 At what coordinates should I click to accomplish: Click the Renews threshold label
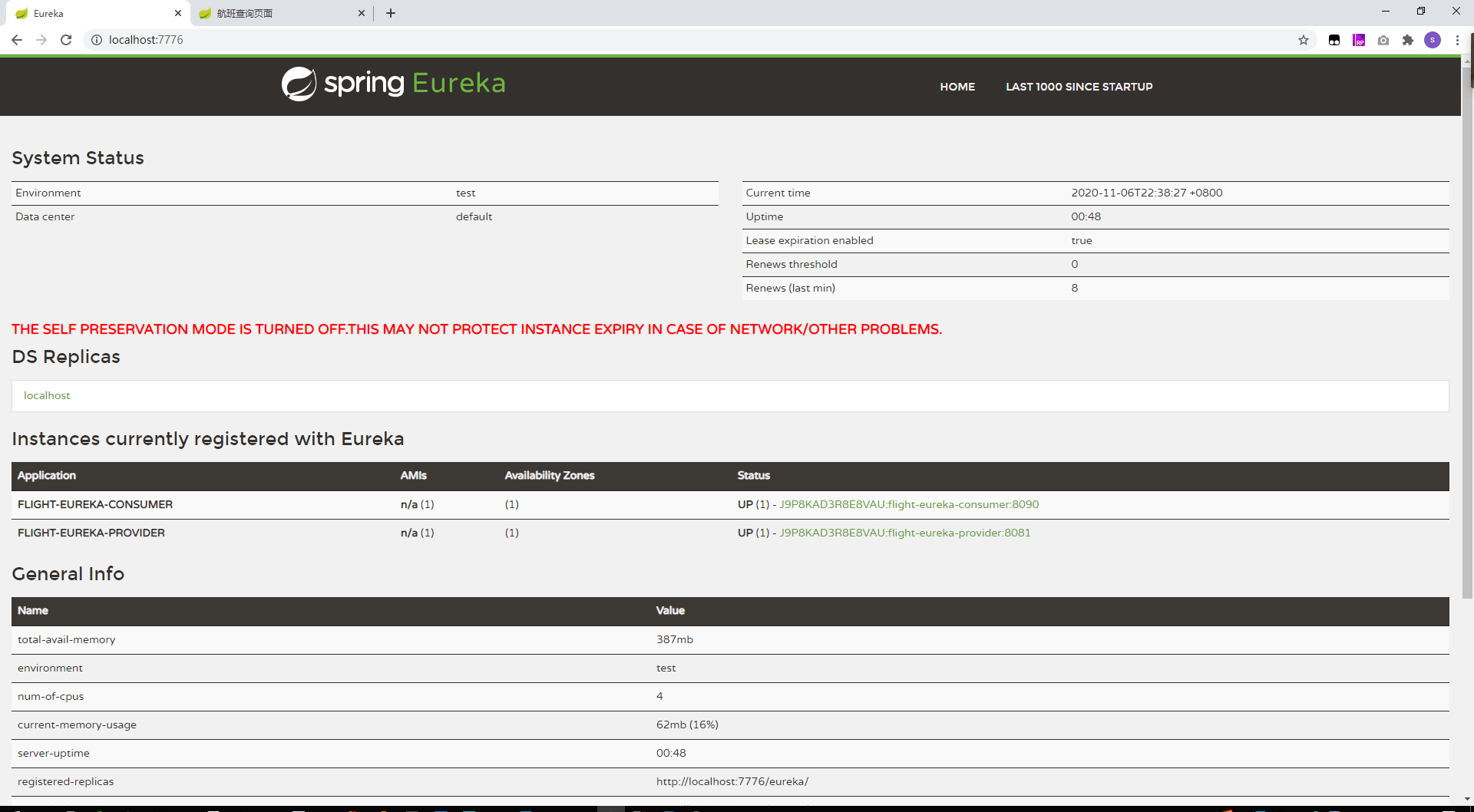click(792, 264)
